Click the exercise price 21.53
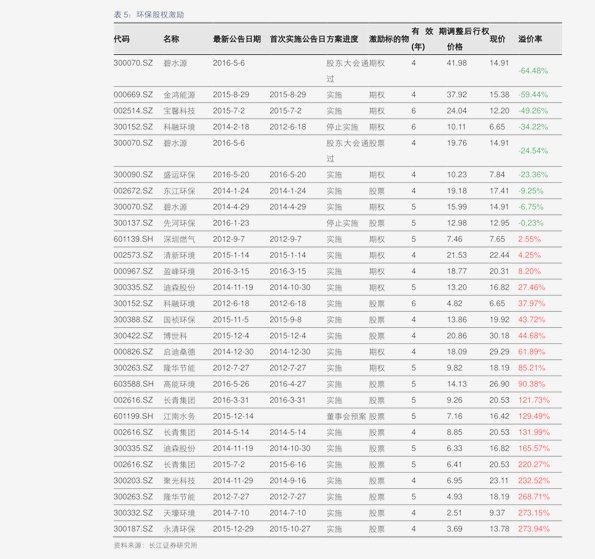Viewport: 595px width, 559px height. pos(456,255)
